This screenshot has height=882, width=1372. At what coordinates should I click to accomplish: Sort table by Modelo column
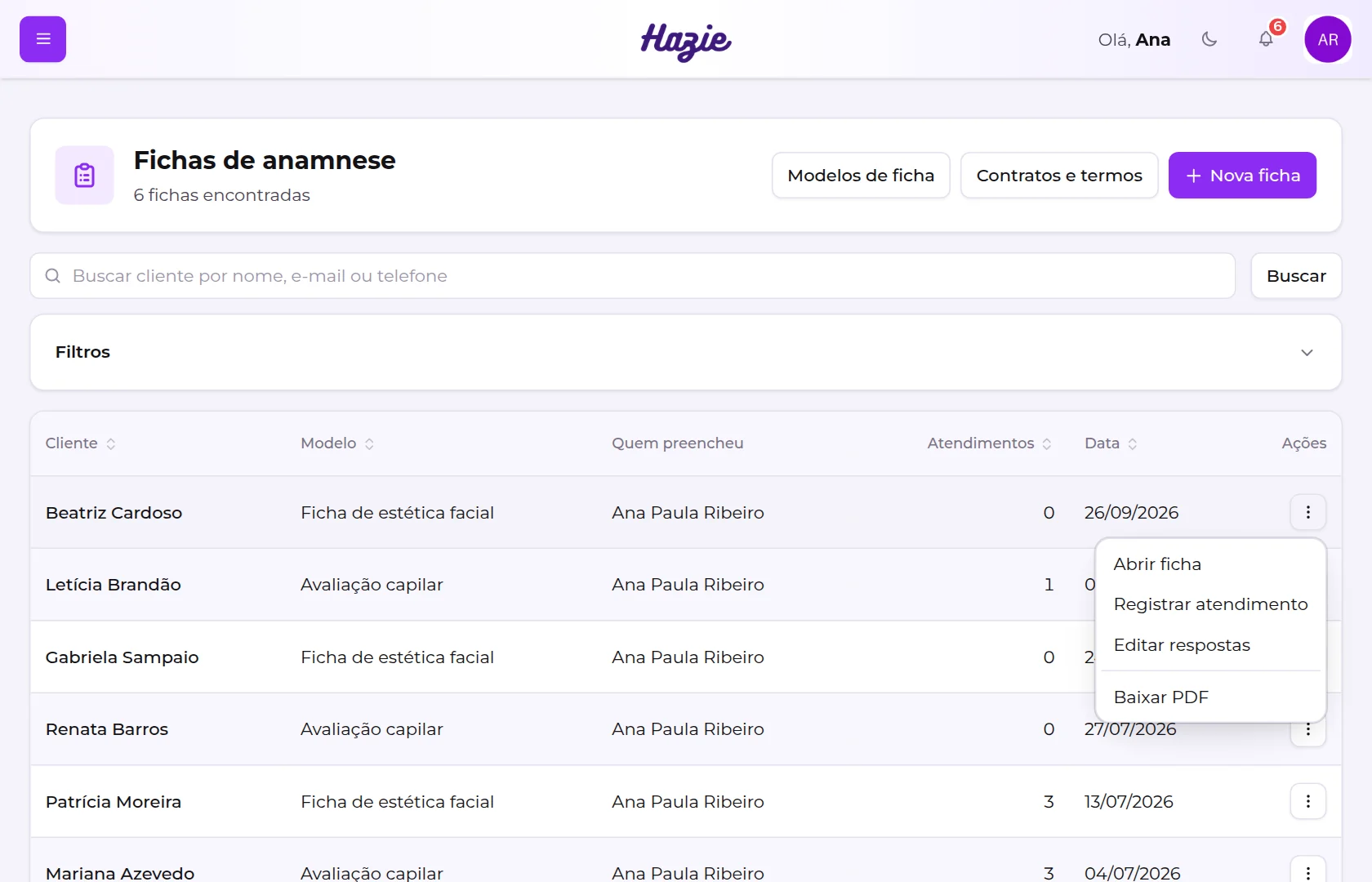[x=337, y=443]
